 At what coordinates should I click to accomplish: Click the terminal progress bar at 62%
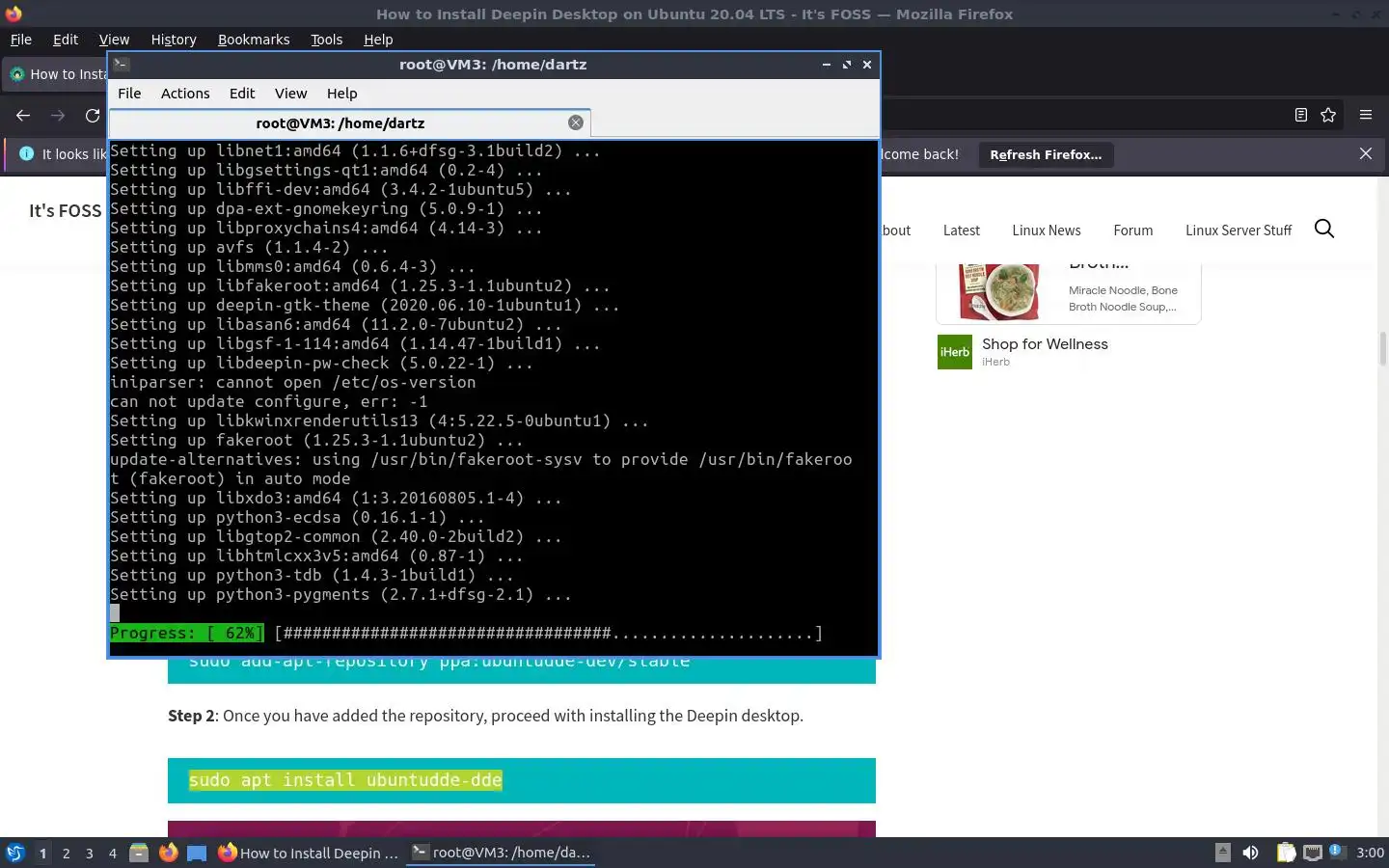coord(466,634)
